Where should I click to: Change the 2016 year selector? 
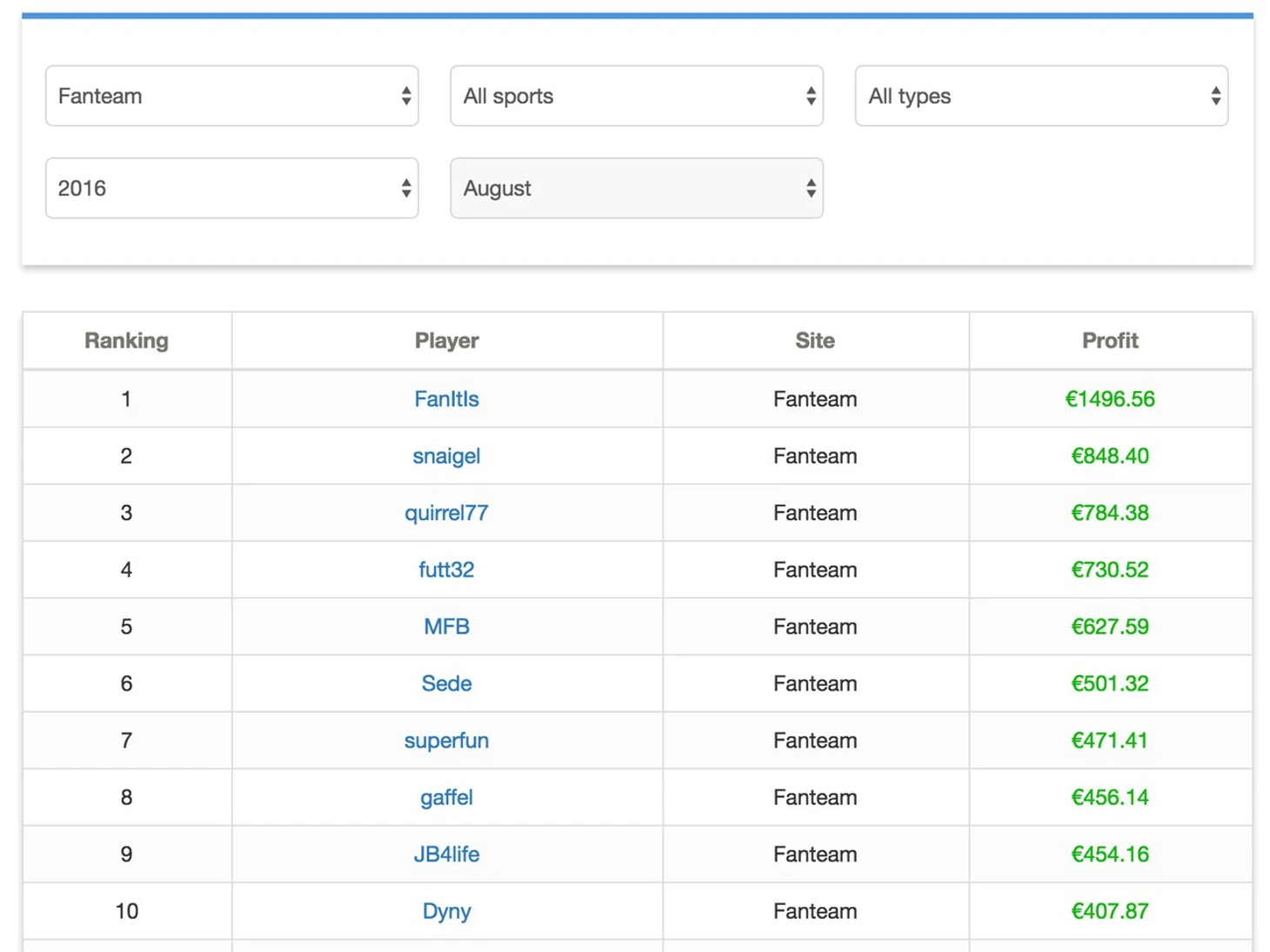[x=231, y=188]
